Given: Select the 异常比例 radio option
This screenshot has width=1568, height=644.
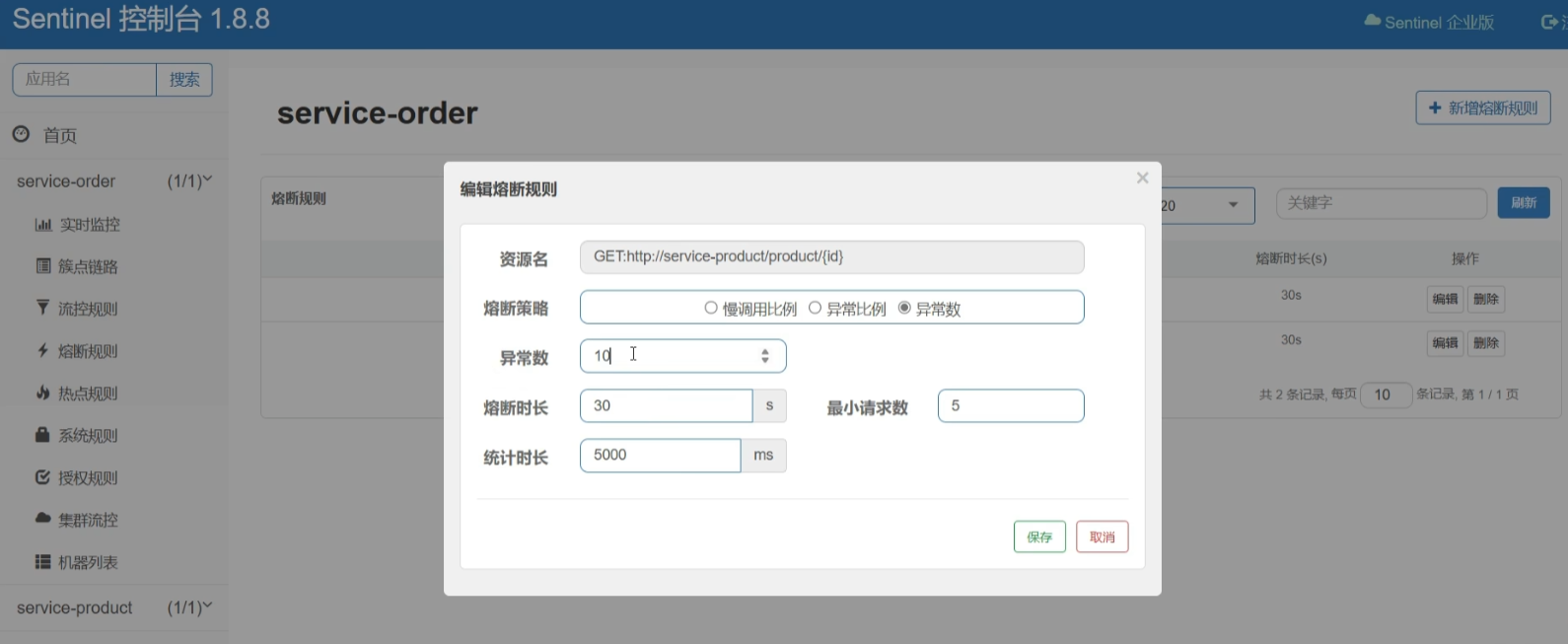Looking at the screenshot, I should tap(815, 308).
